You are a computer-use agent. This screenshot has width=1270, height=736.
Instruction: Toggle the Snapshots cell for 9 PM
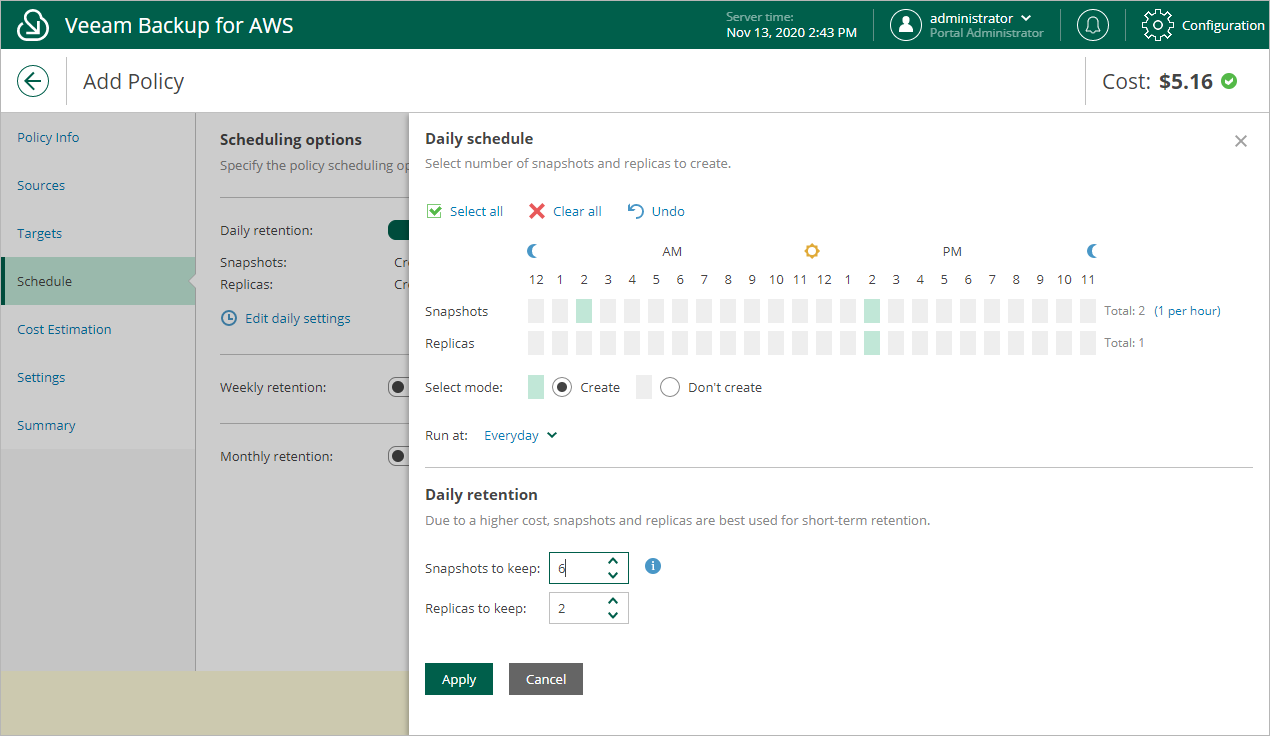[x=1040, y=311]
